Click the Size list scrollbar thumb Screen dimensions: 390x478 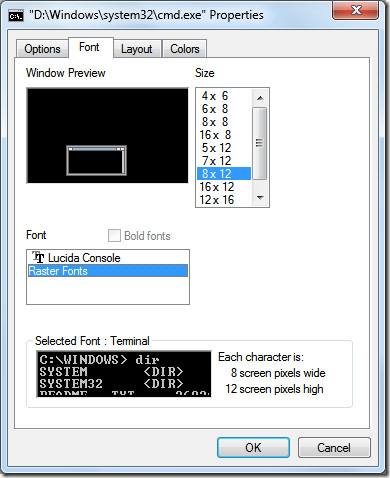tap(260, 143)
